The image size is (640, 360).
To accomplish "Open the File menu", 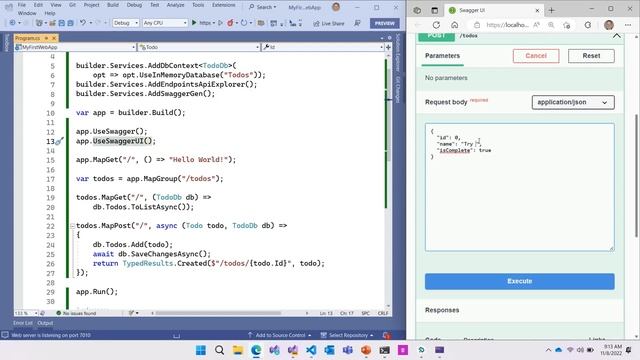I will [x=22, y=5].
